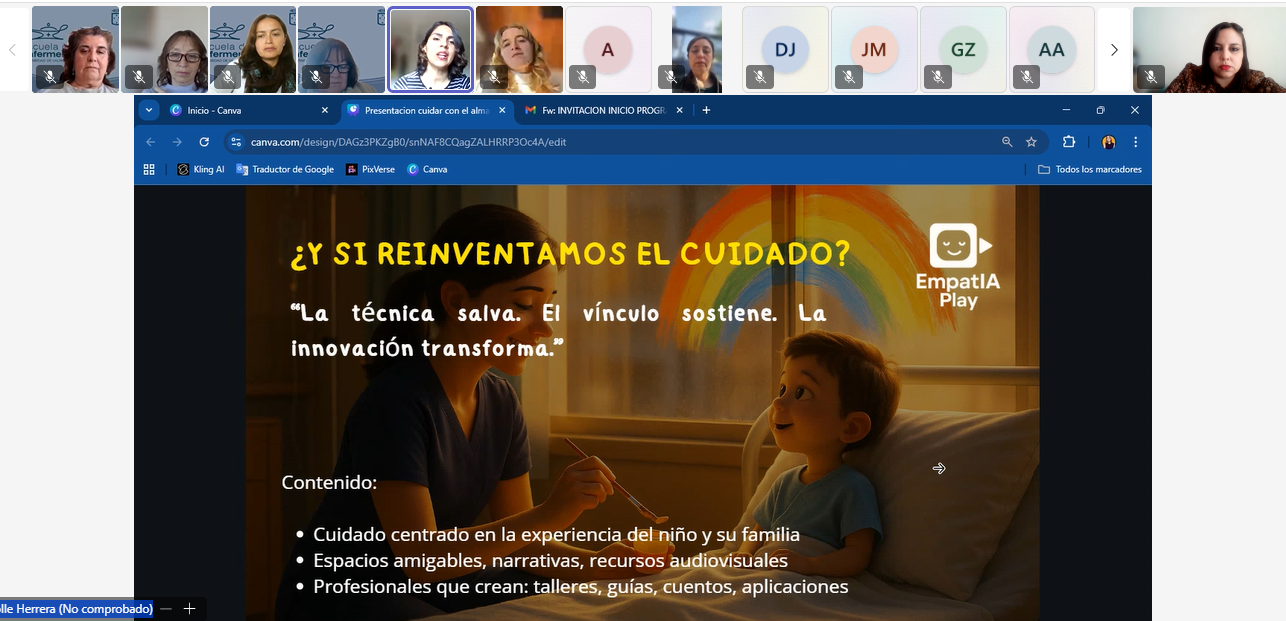The width and height of the screenshot is (1286, 621).
Task: Expand the tab search dropdown
Action: click(x=149, y=110)
